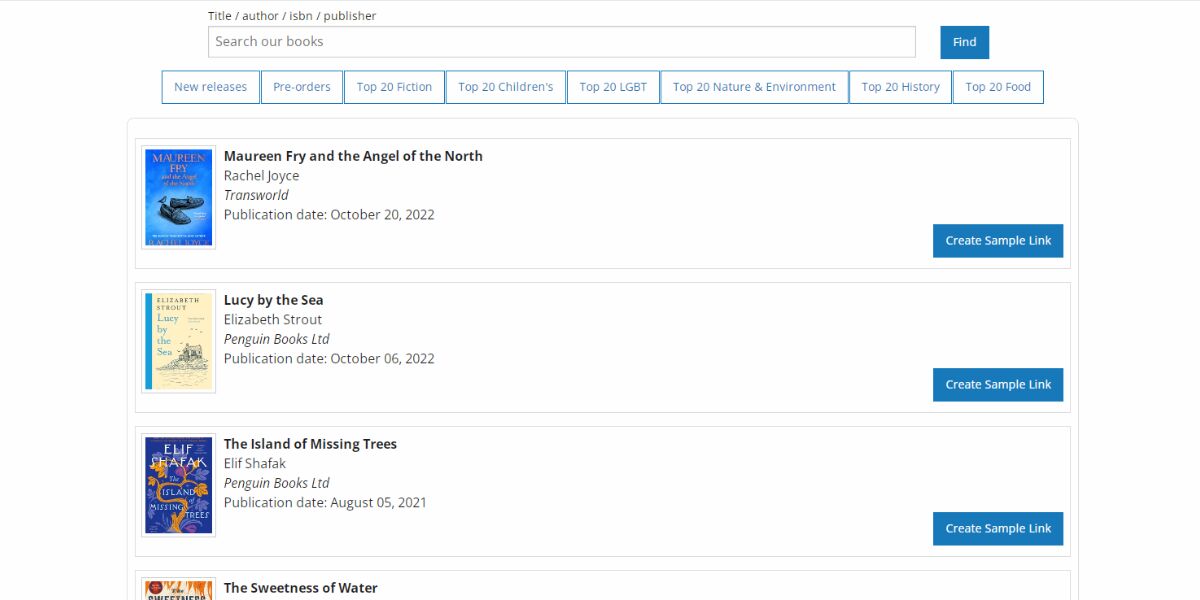This screenshot has width=1200, height=600.
Task: Click in the Search our books field
Action: point(560,42)
